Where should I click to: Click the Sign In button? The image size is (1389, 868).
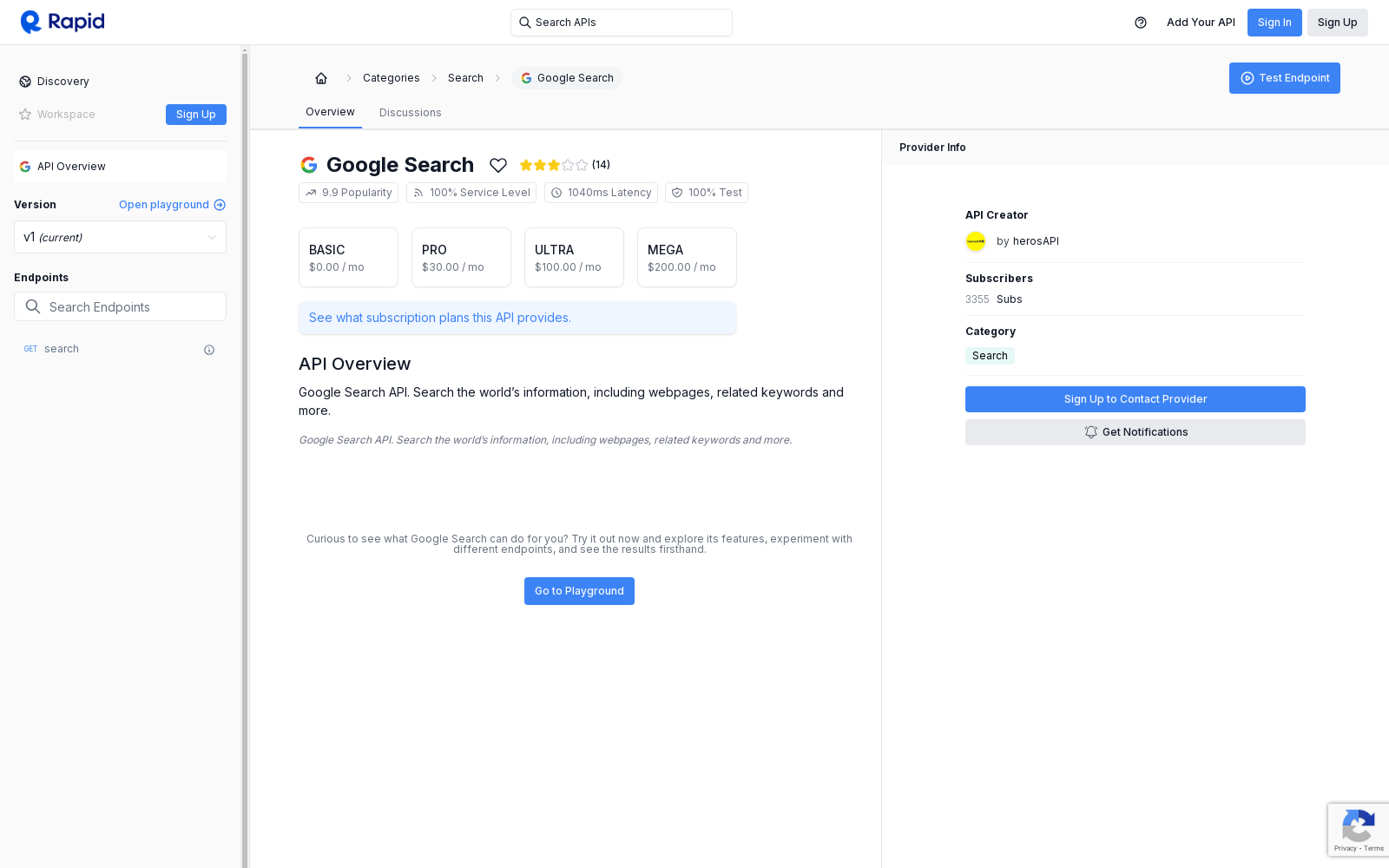click(x=1274, y=23)
